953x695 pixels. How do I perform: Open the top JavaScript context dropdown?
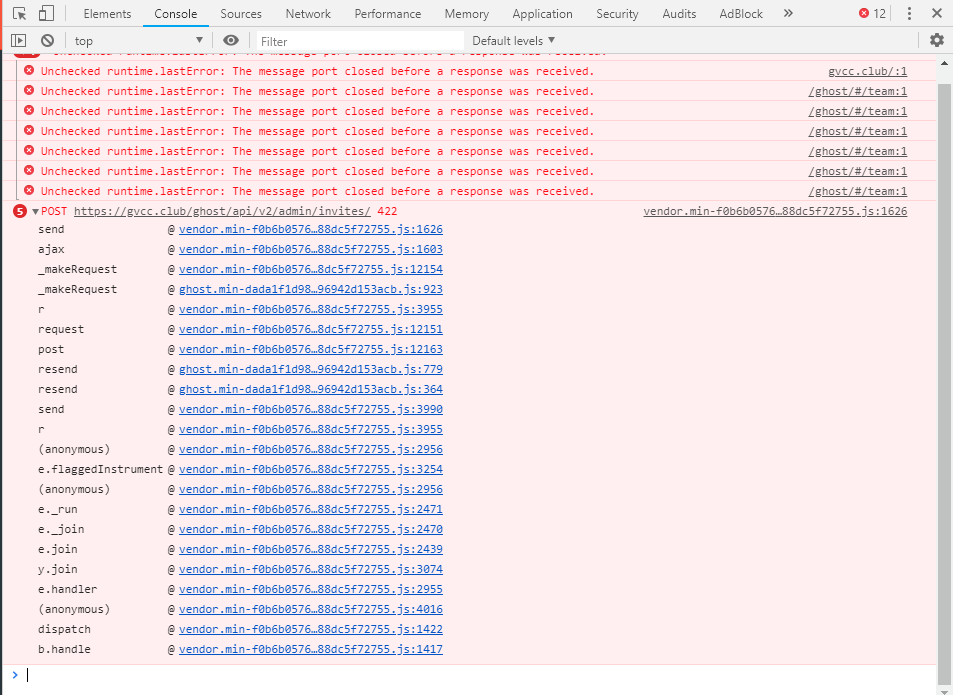pyautogui.click(x=139, y=41)
